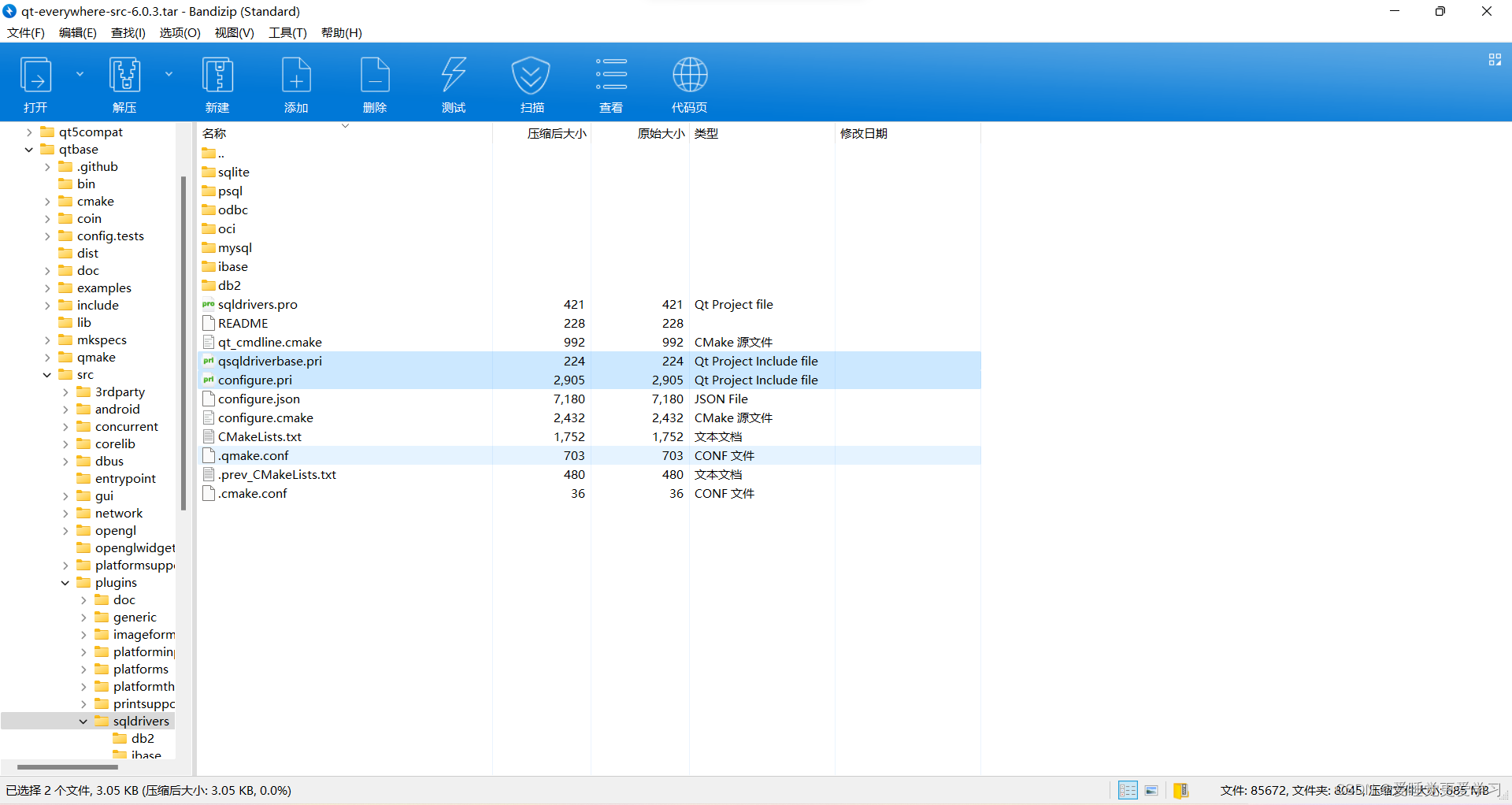Click the New archive (新建) toolbar icon

click(x=217, y=76)
